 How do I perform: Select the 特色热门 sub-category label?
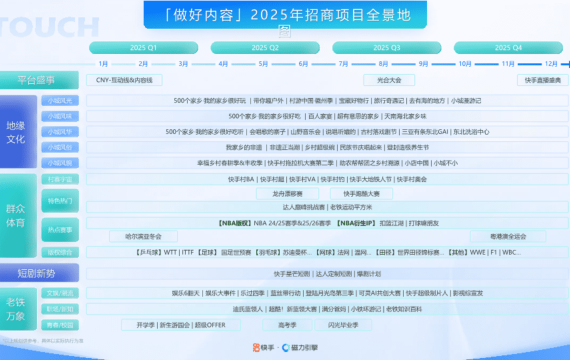(60, 201)
